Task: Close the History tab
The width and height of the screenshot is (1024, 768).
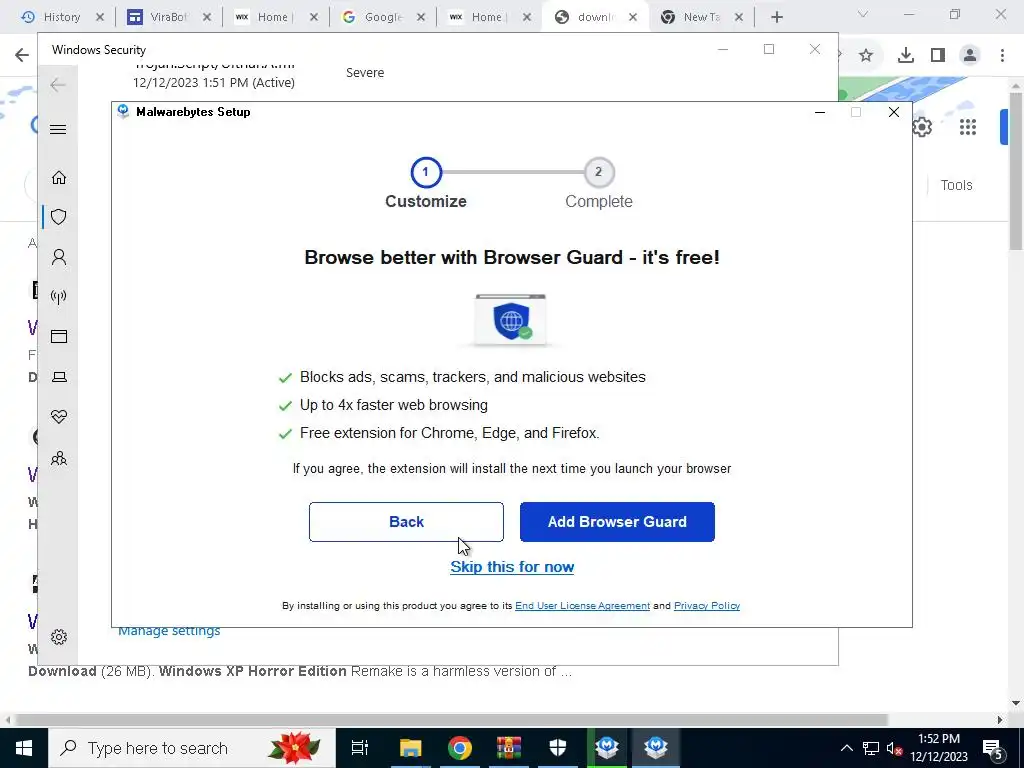Action: point(100,17)
